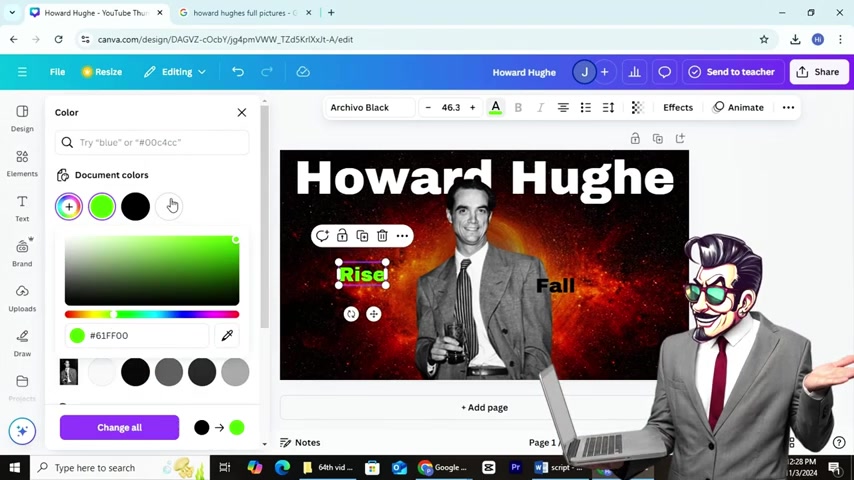Add collaborator with plus button
This screenshot has width=854, height=480.
605,72
